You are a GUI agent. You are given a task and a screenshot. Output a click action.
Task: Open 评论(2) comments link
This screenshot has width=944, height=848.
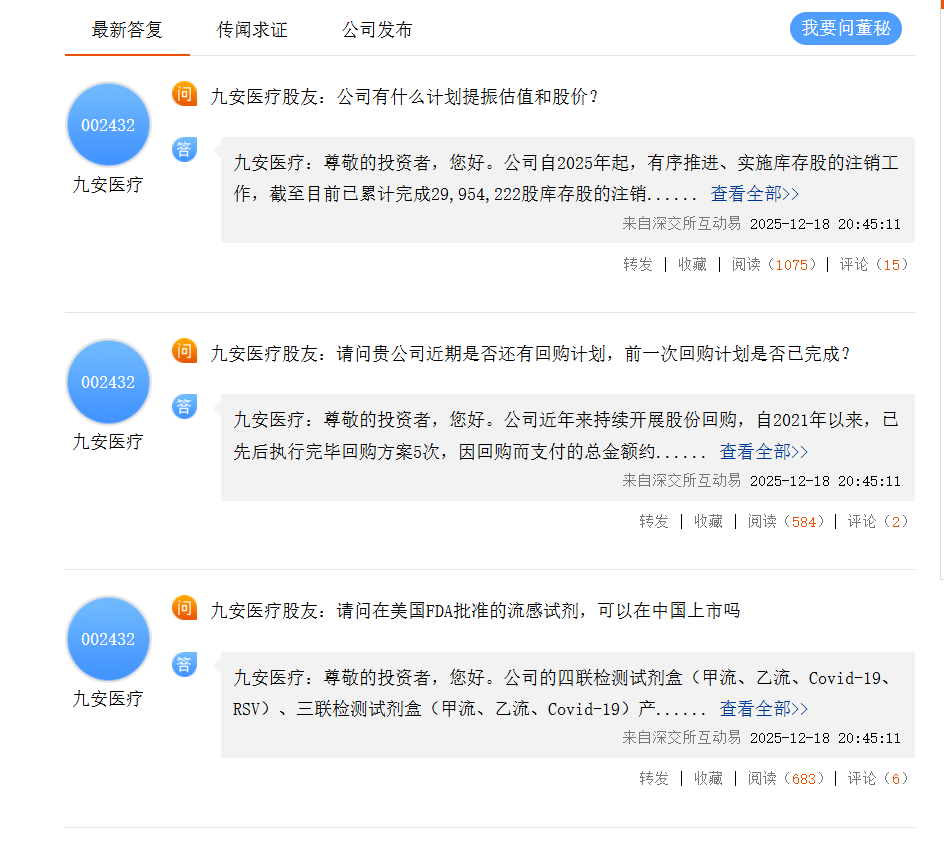click(878, 521)
